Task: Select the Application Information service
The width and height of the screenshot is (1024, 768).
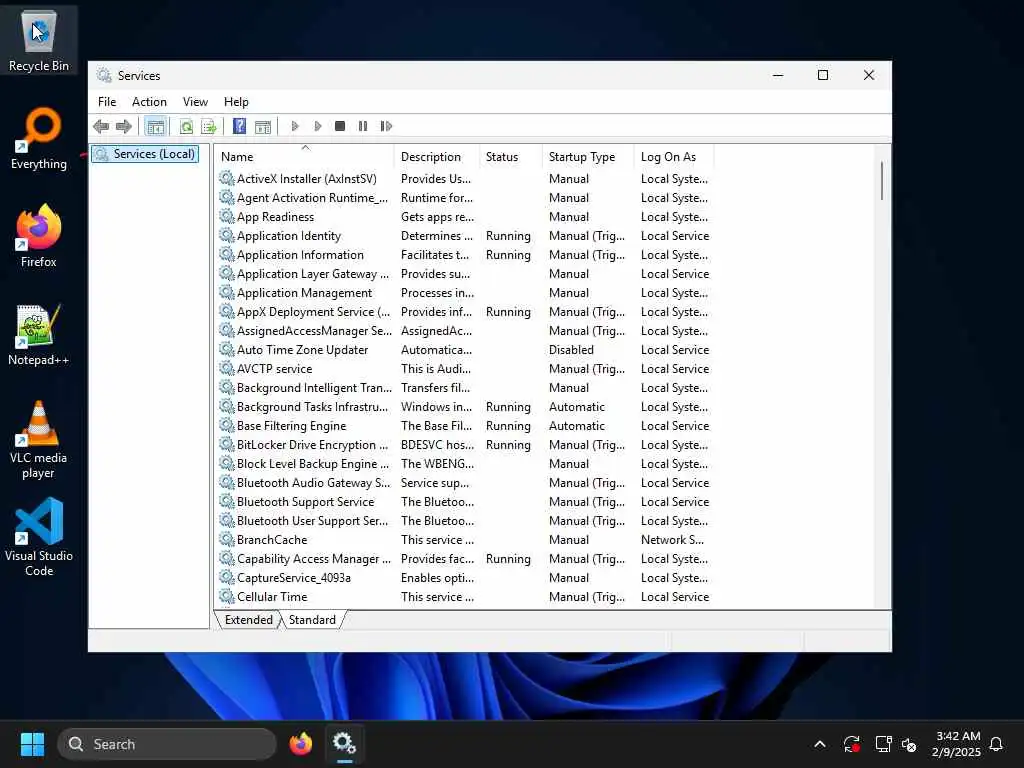Action: pos(464,255)
